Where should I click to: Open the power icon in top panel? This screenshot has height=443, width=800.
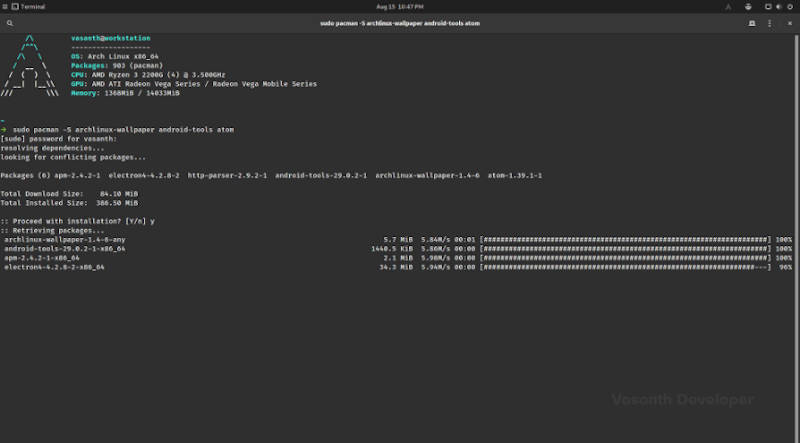pos(790,7)
